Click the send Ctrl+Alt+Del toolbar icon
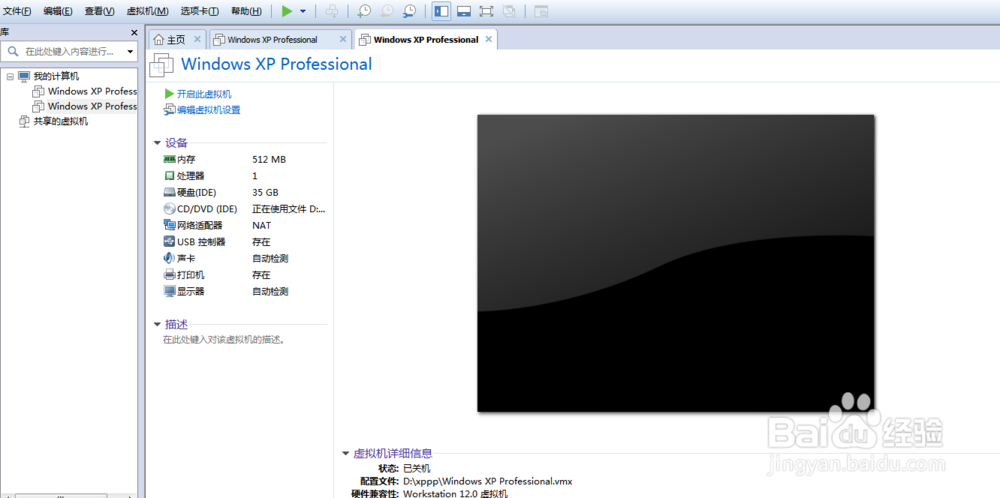This screenshot has height=498, width=1000. pyautogui.click(x=332, y=11)
